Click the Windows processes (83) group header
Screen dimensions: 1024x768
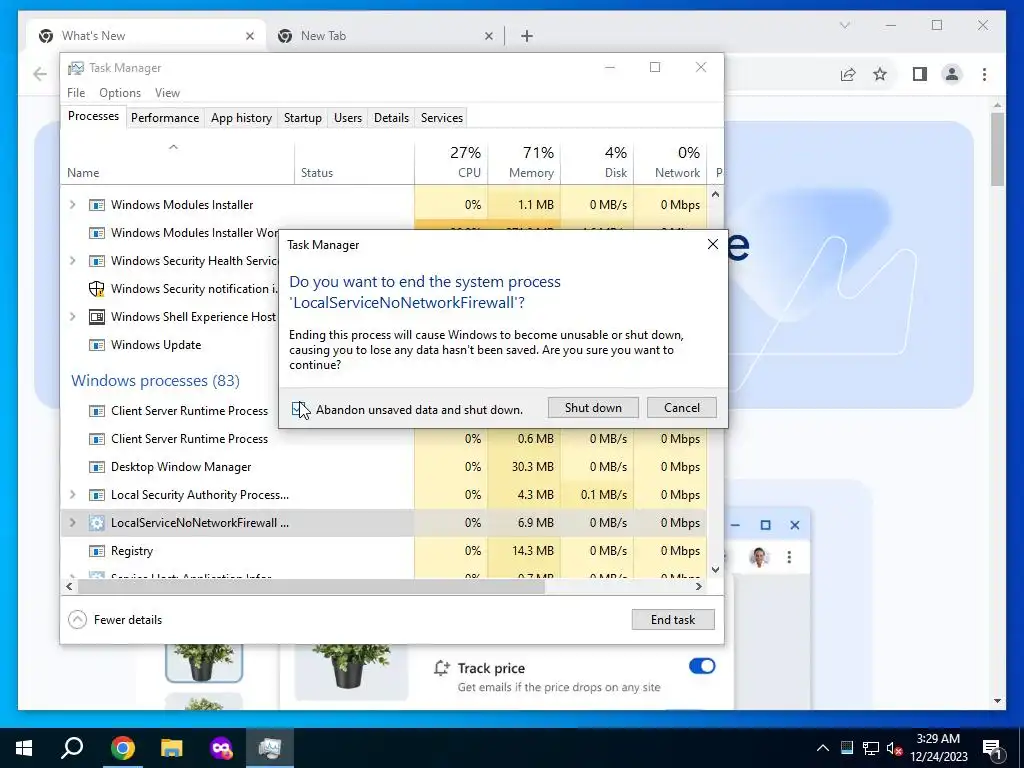(155, 381)
